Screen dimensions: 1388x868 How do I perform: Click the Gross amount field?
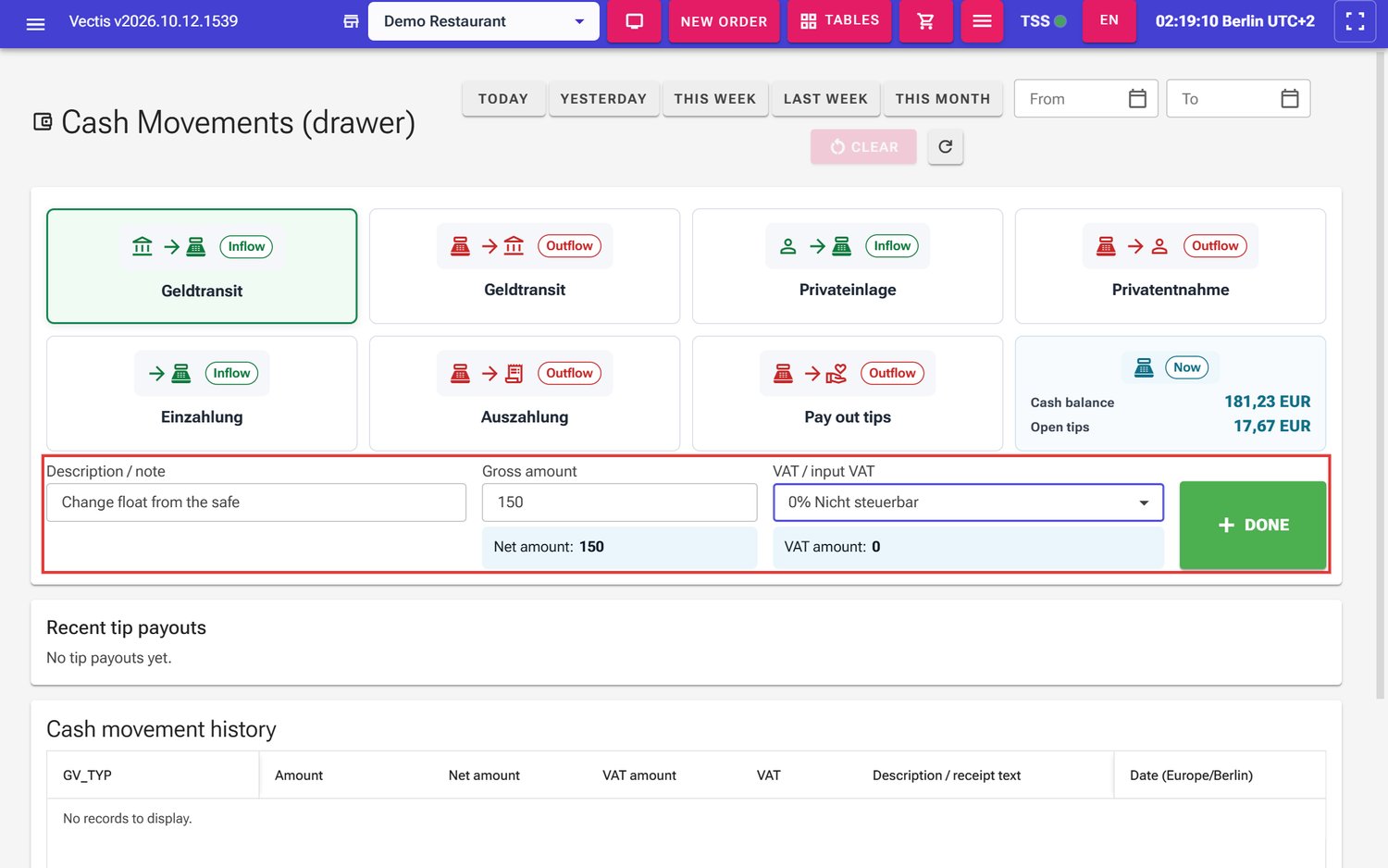[x=619, y=502]
